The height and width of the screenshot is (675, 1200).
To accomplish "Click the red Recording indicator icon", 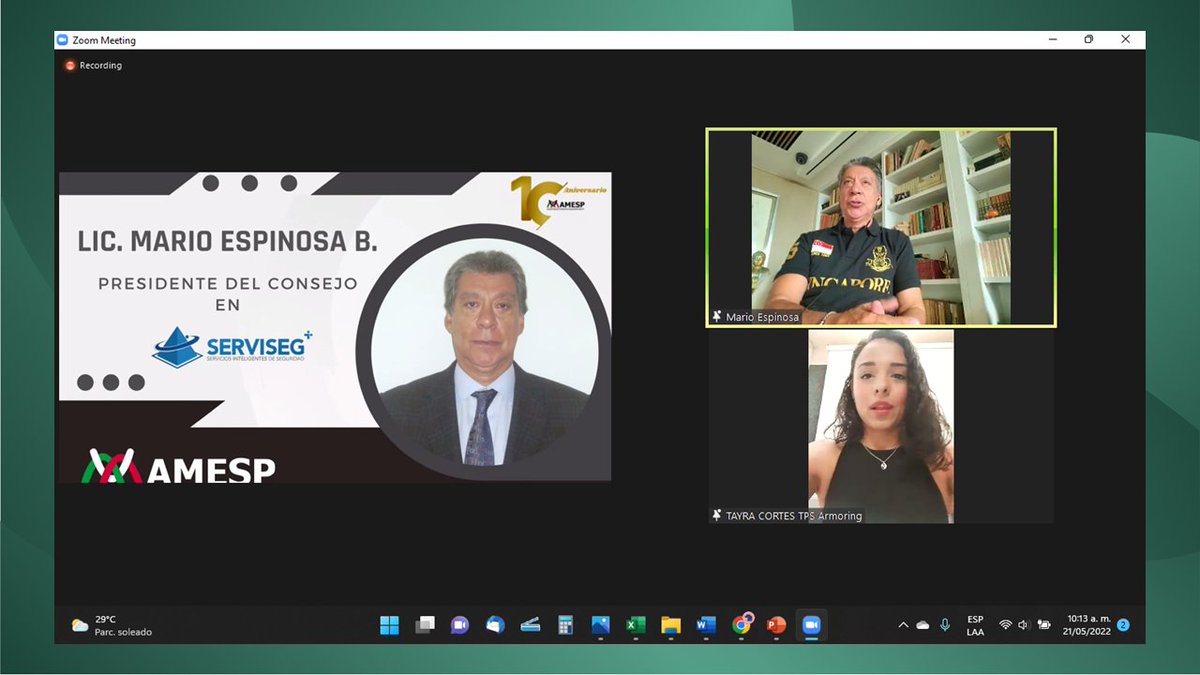I will [70, 65].
